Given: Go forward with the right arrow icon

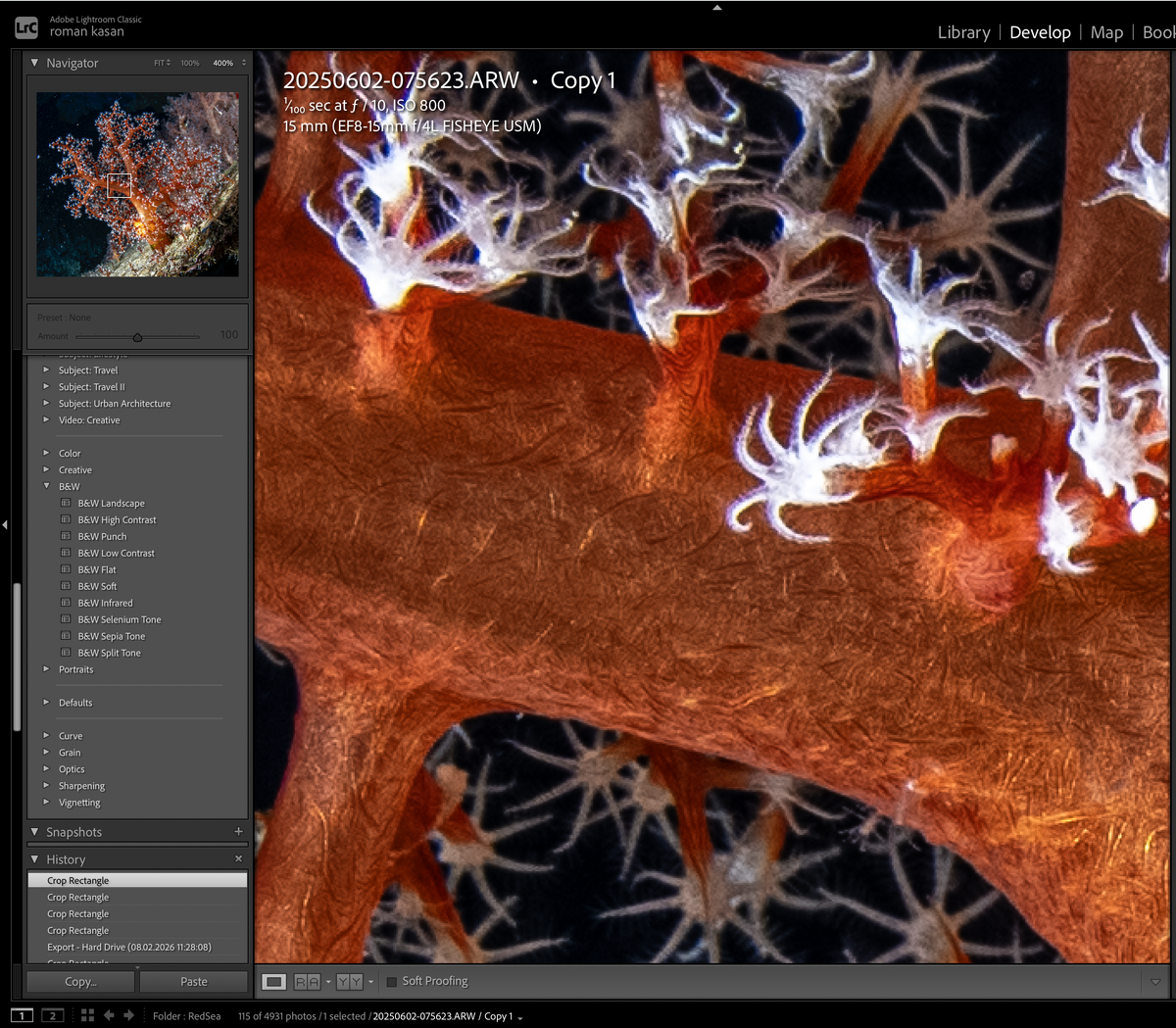Looking at the screenshot, I should pos(128,1015).
